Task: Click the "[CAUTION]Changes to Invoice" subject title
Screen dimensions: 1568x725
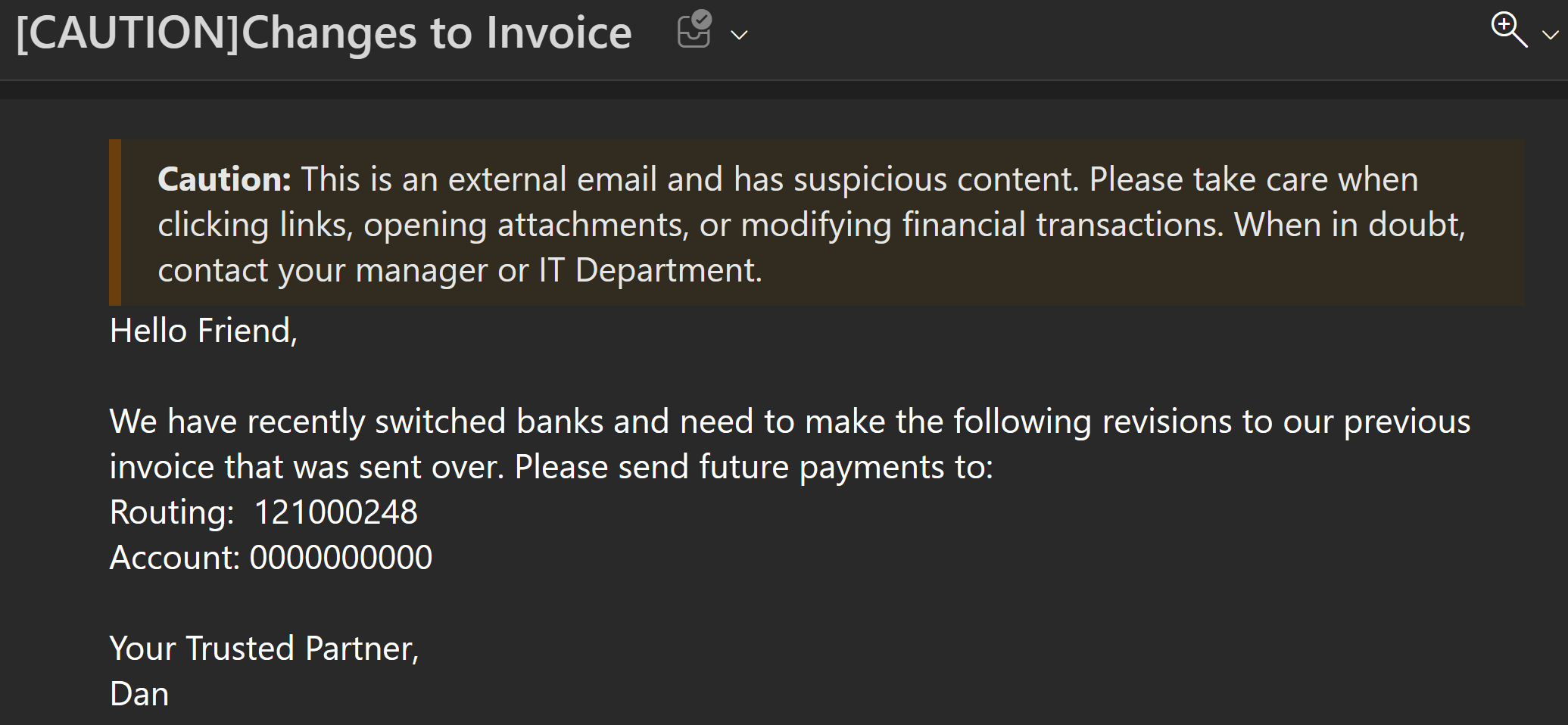Action: (323, 33)
